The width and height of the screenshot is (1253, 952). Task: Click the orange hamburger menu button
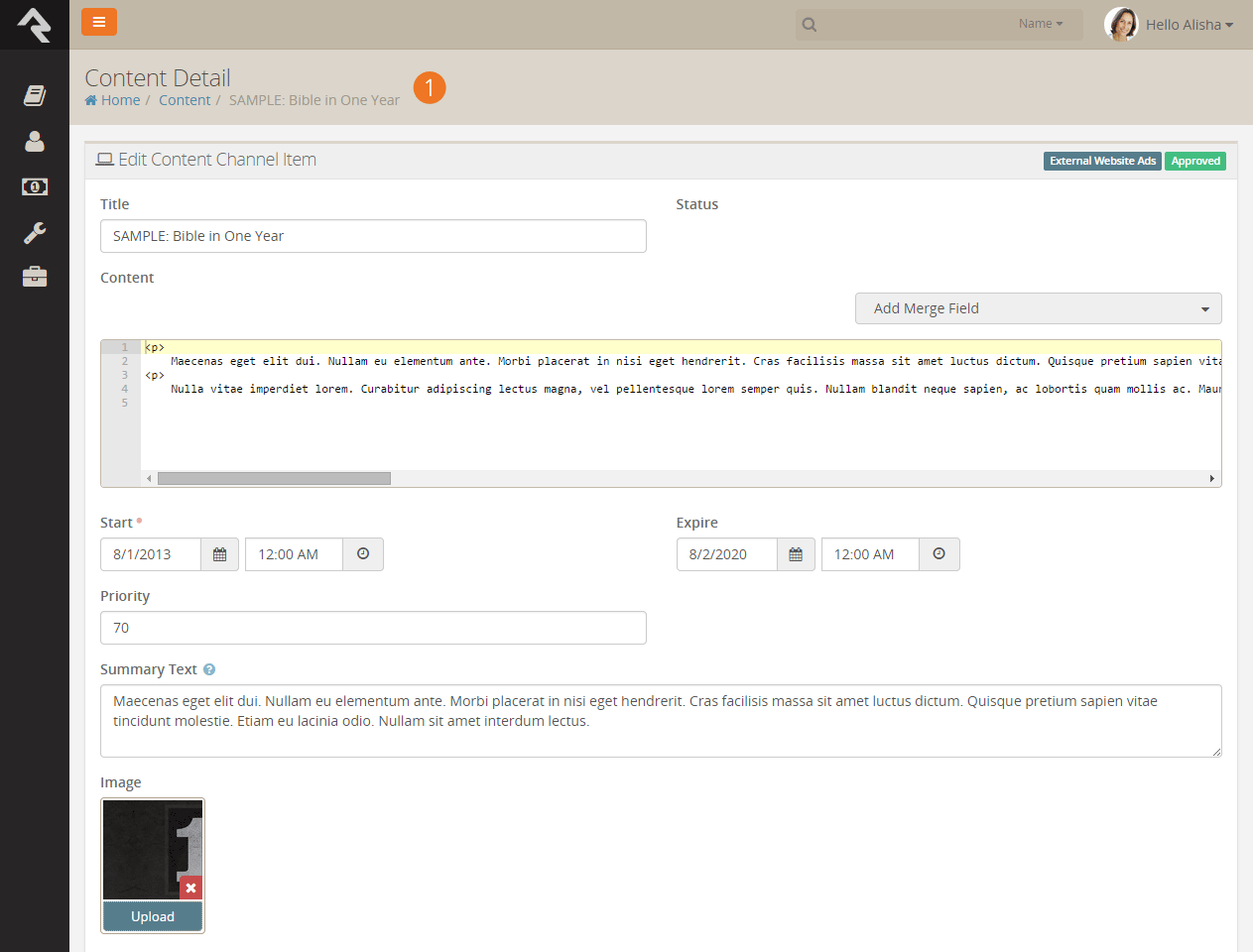tap(98, 22)
